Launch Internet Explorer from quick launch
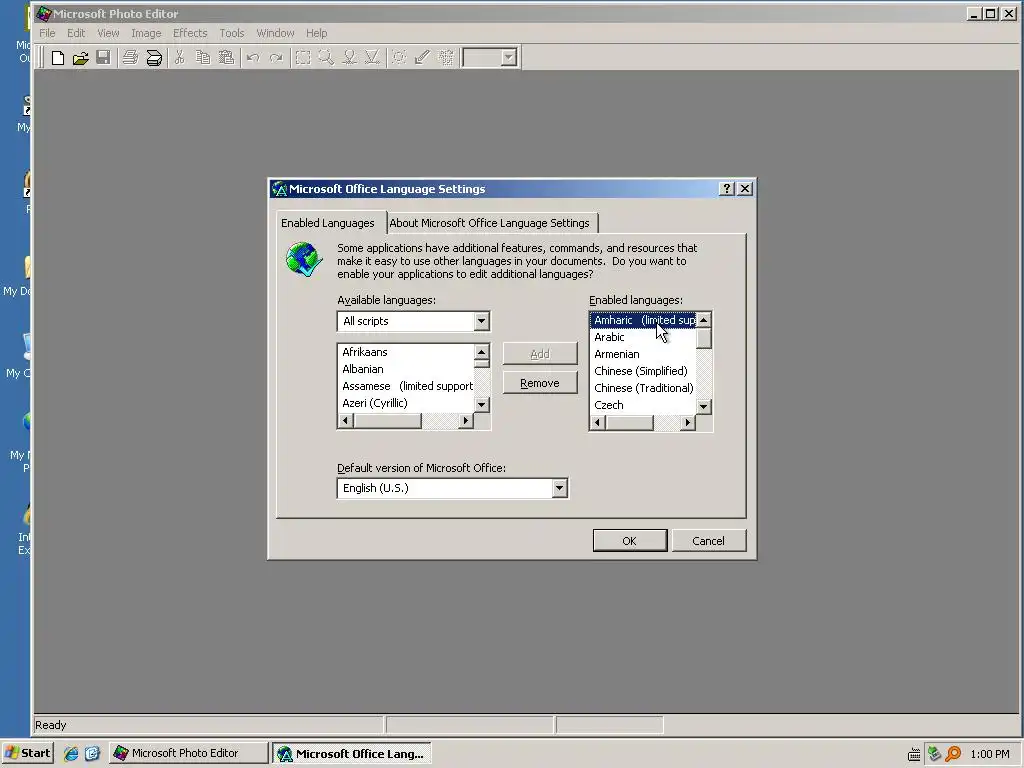The image size is (1024, 768). [x=71, y=754]
